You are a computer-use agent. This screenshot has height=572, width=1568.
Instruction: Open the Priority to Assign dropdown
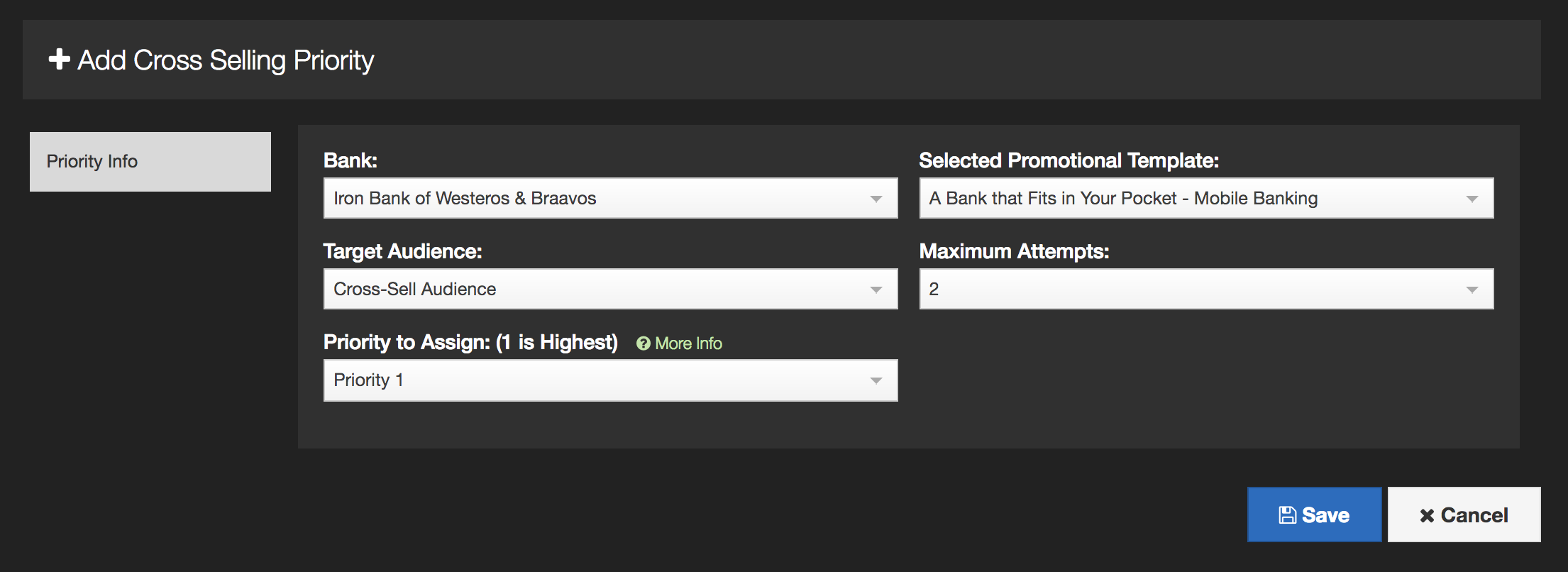611,380
